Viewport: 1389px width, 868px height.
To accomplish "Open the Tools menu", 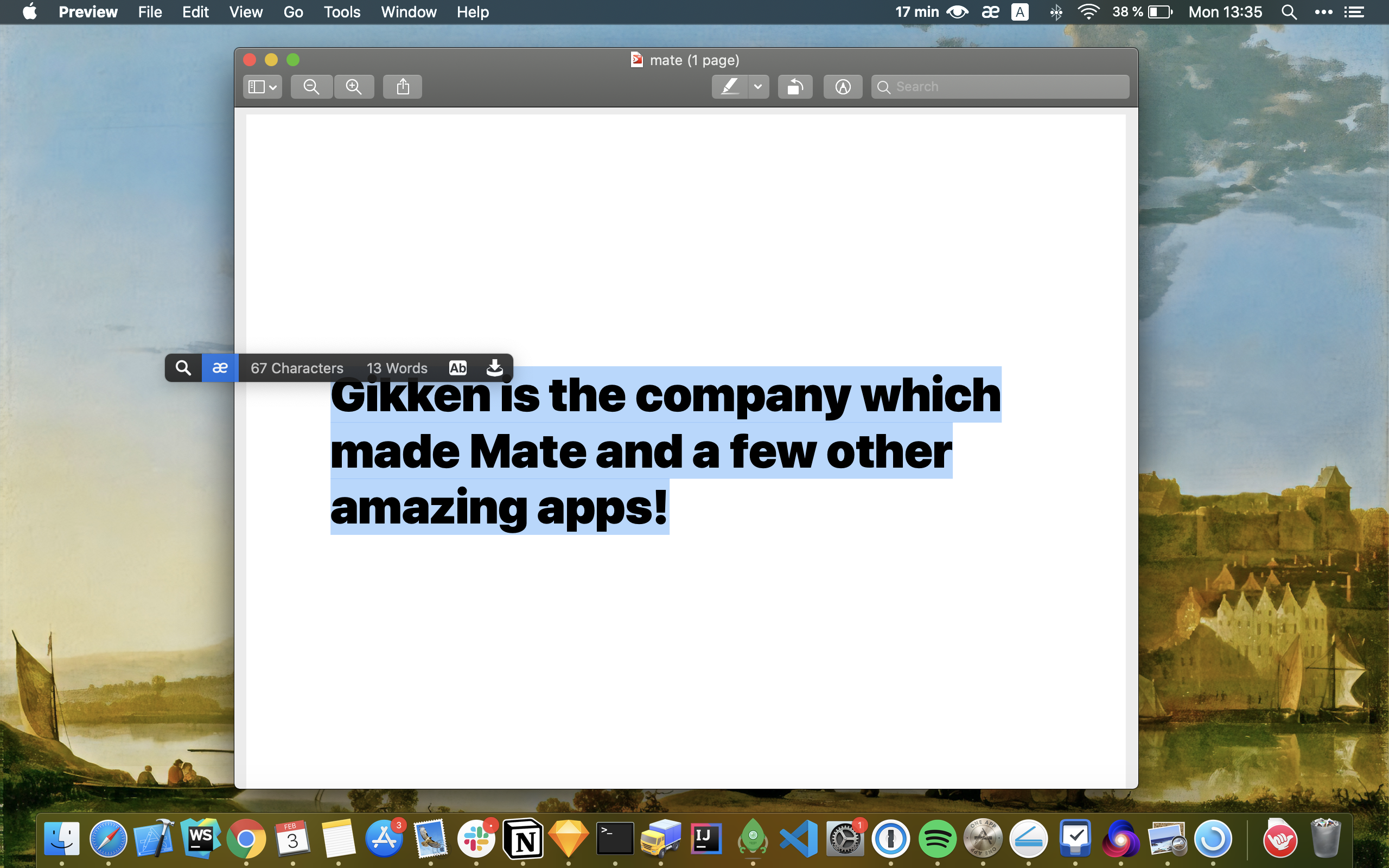I will (x=341, y=11).
